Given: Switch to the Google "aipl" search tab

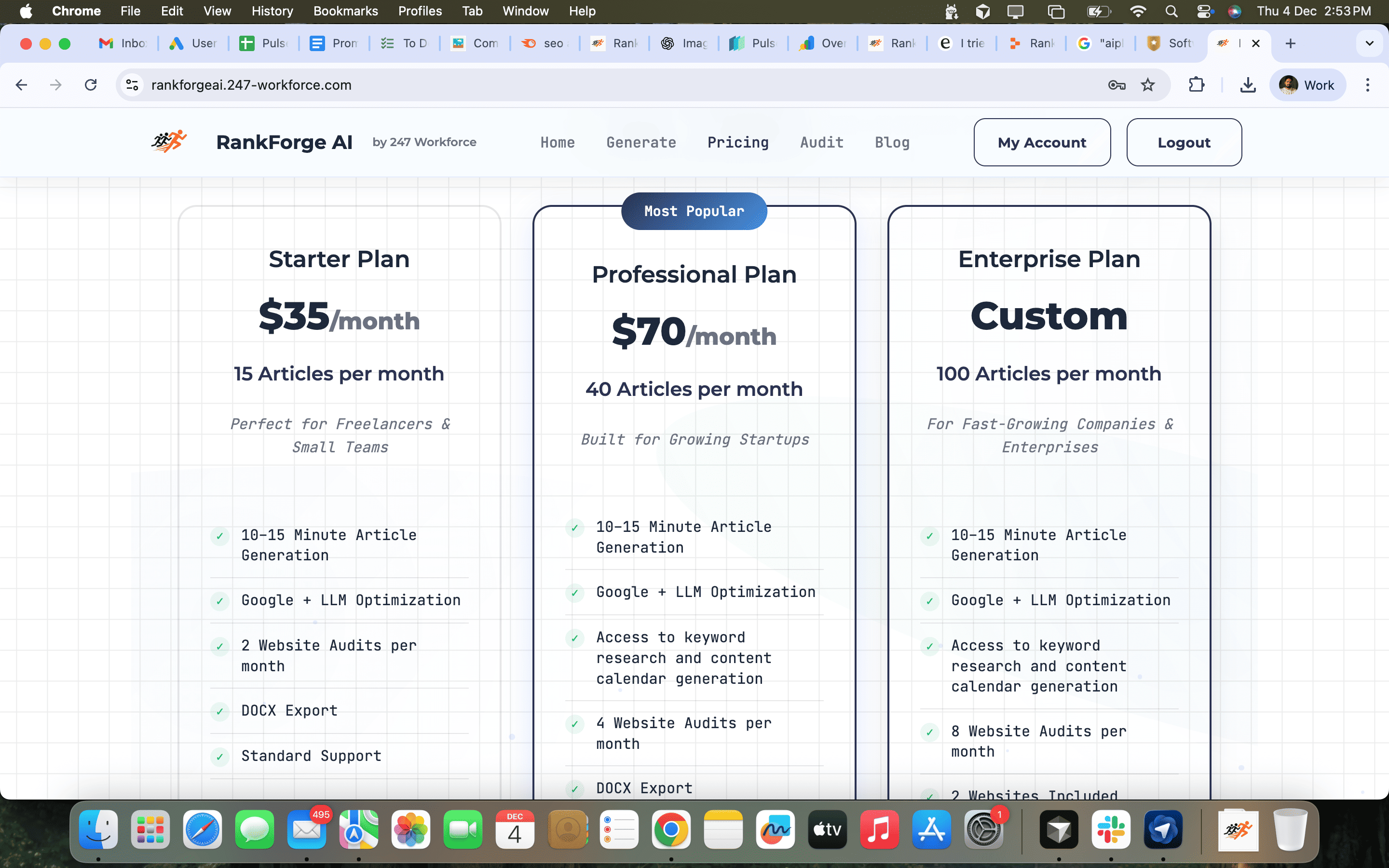Looking at the screenshot, I should pyautogui.click(x=1101, y=43).
